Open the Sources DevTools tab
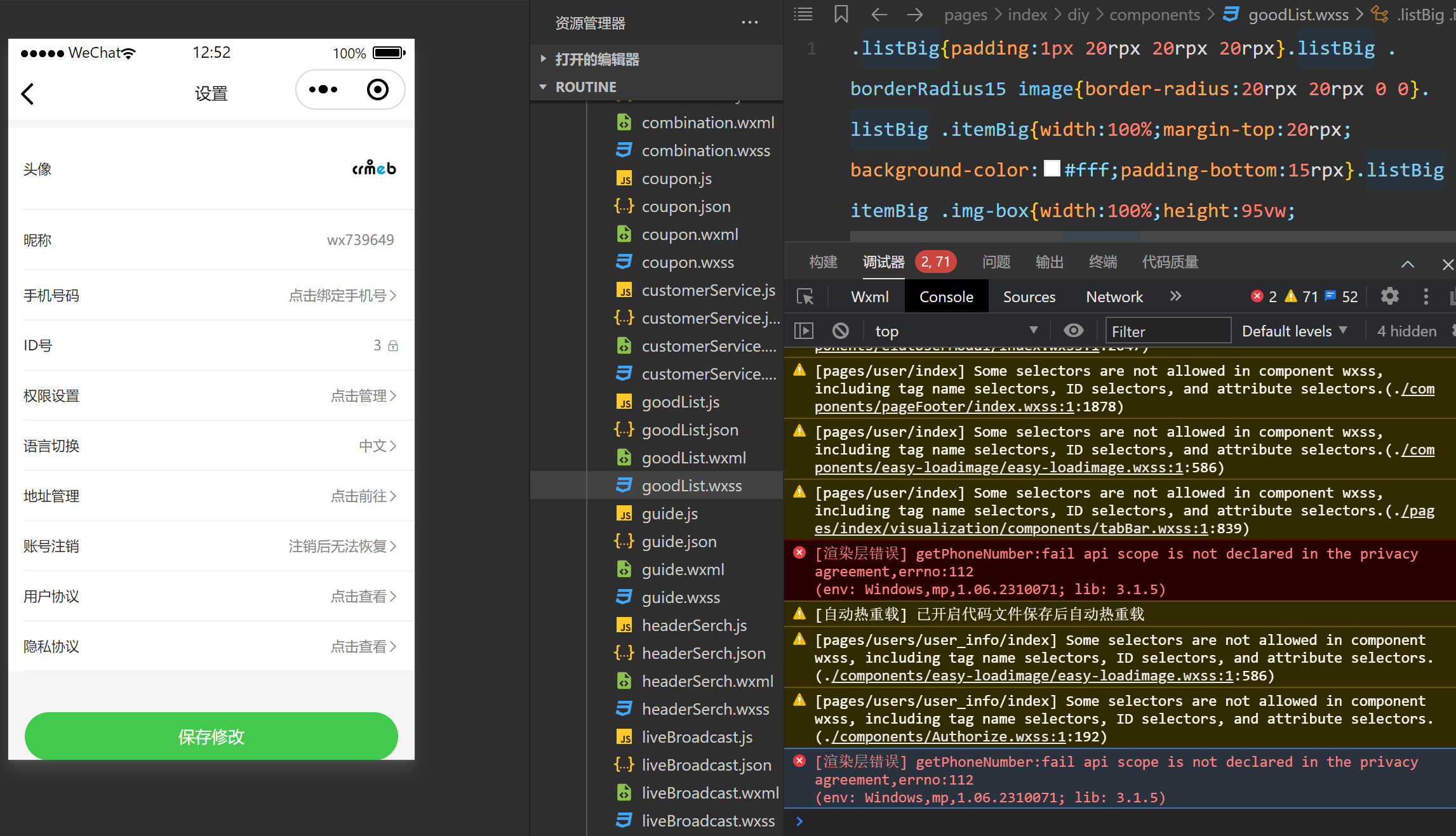 coord(1029,296)
